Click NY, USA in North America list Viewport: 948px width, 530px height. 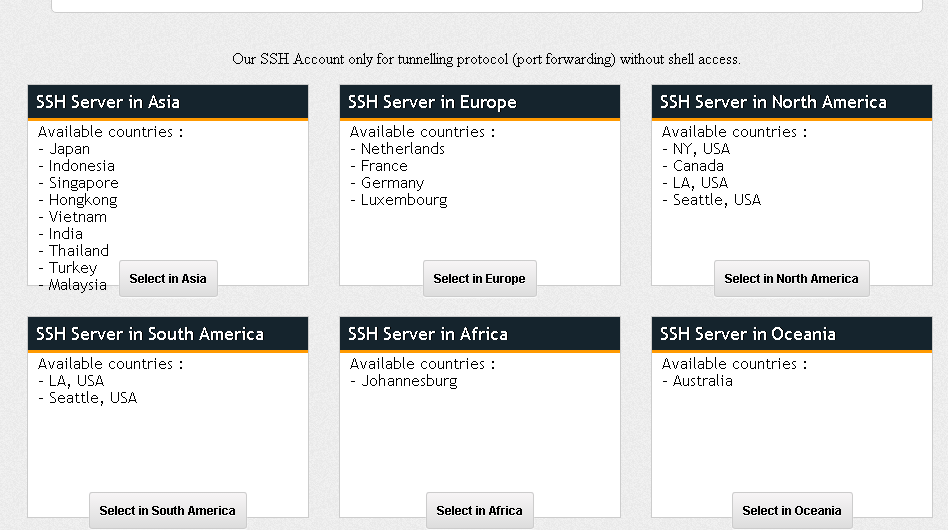701,149
